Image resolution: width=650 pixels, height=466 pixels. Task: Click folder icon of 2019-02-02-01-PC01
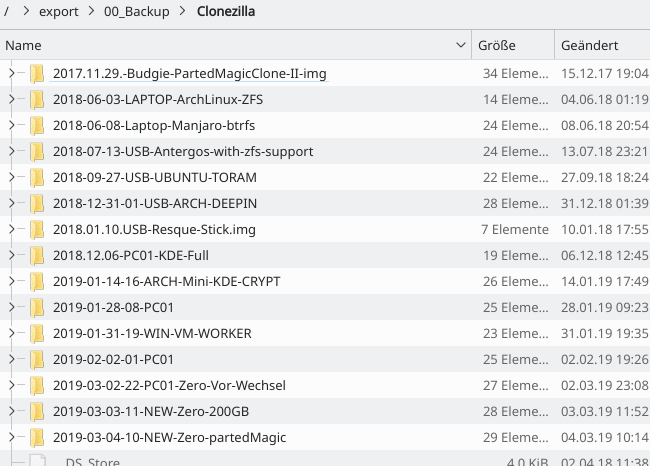tap(38, 360)
